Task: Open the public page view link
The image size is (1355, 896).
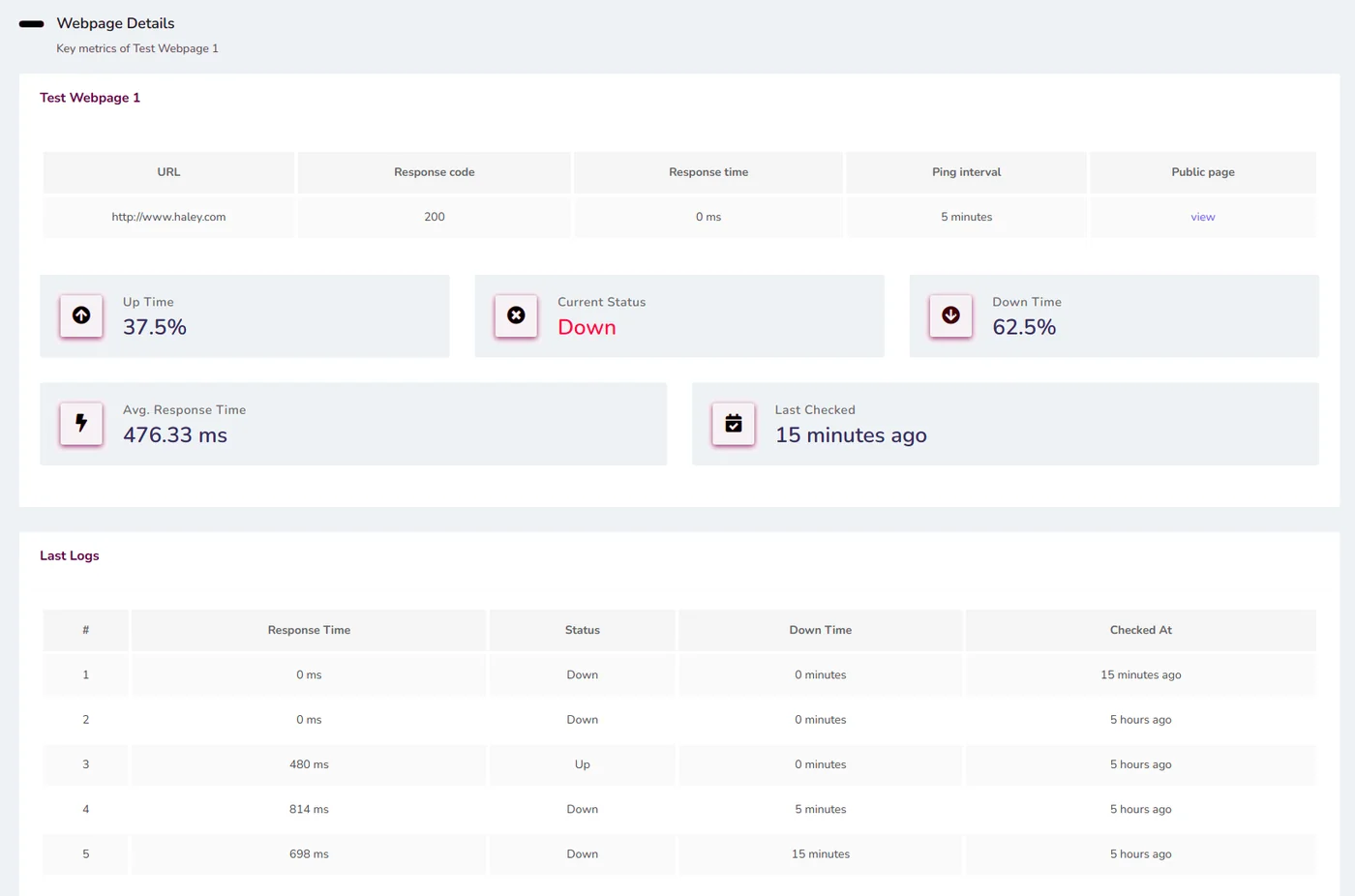Action: 1202,217
